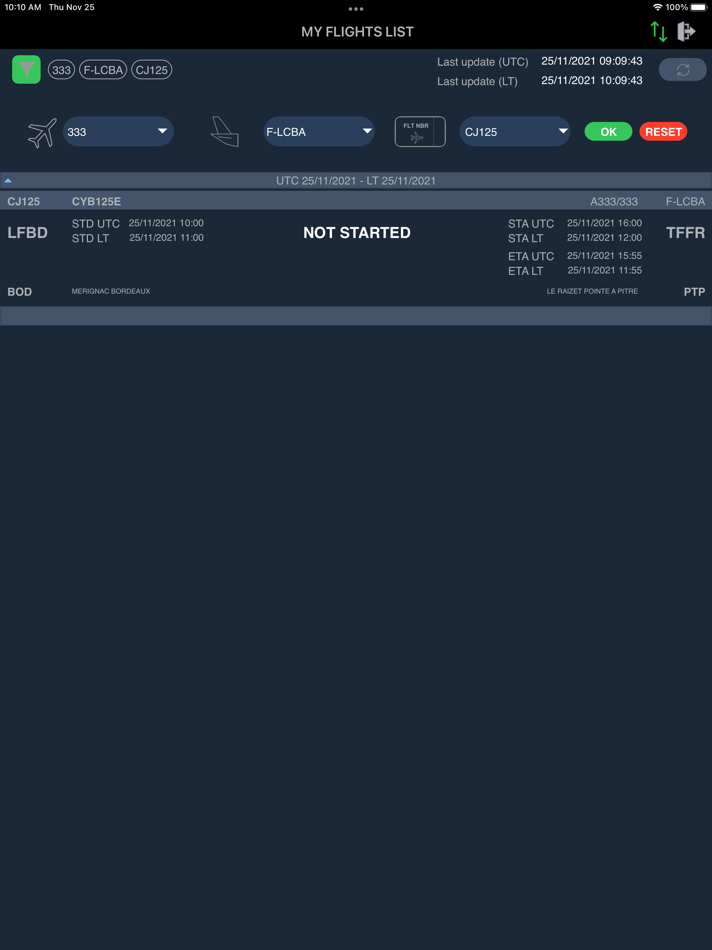Select the CJ125 filter chip

point(151,70)
